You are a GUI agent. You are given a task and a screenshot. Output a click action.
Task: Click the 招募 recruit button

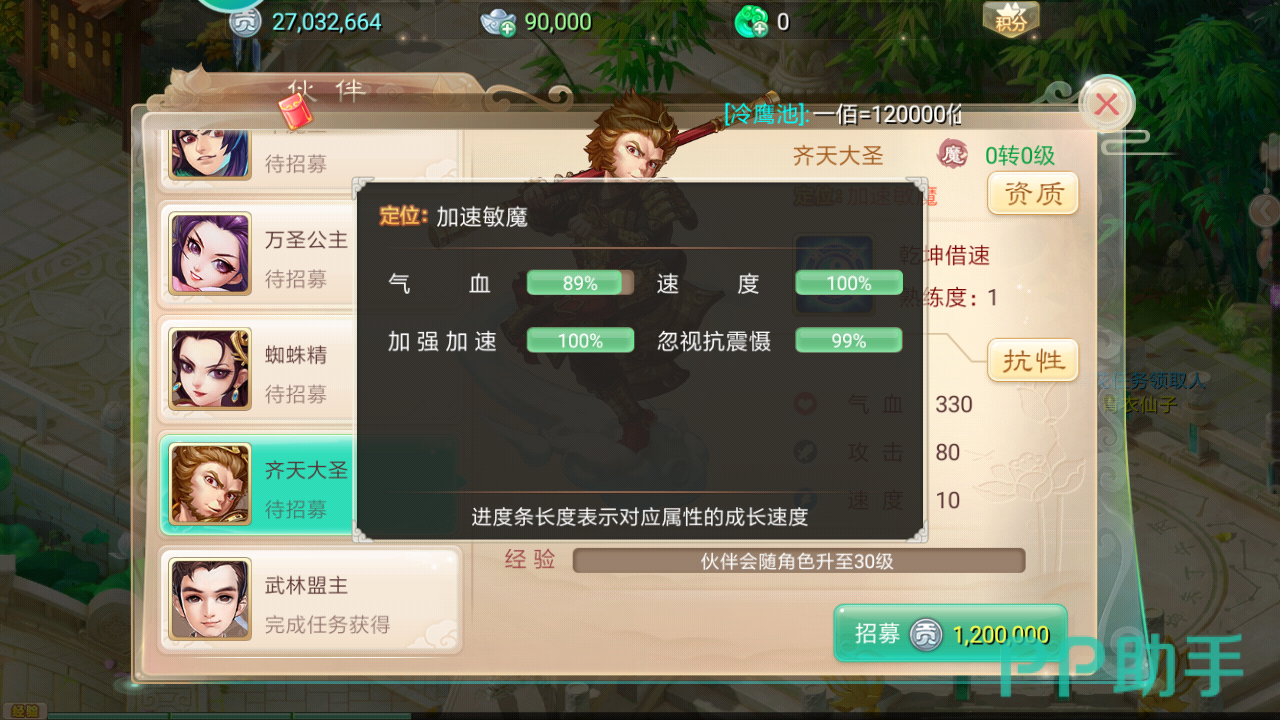click(x=950, y=634)
